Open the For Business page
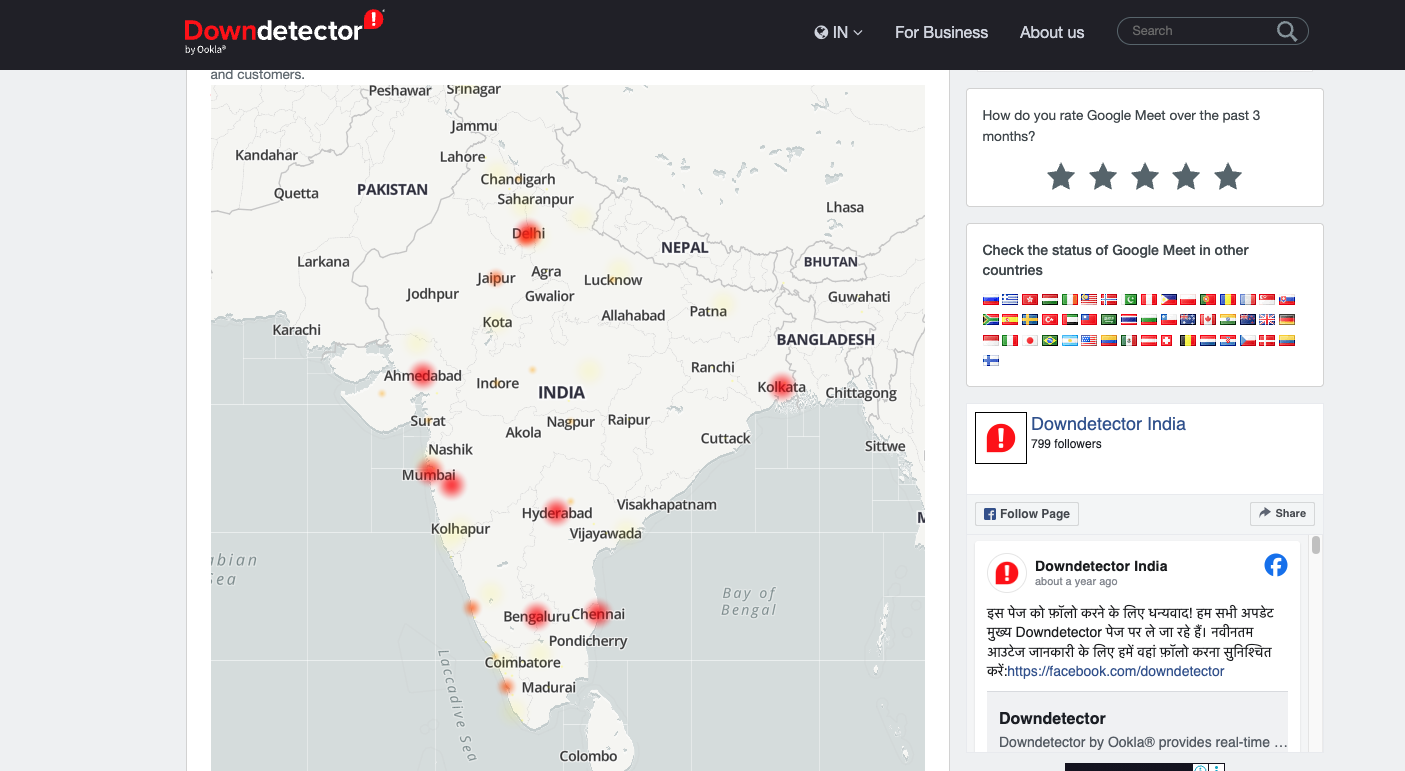Screen dimensions: 1405x771 941,32
